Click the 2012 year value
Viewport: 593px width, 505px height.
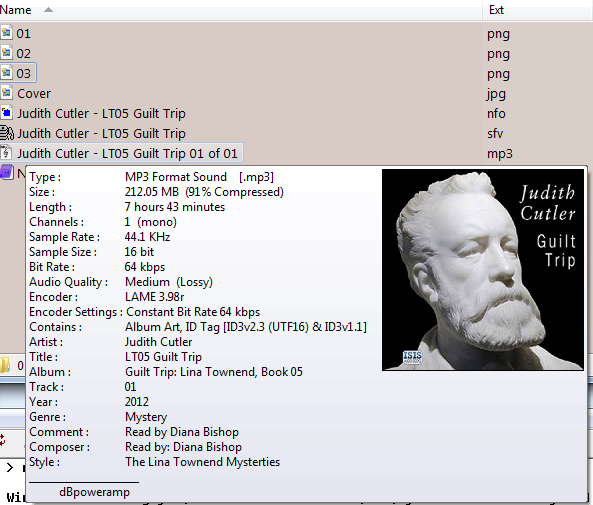(x=137, y=402)
